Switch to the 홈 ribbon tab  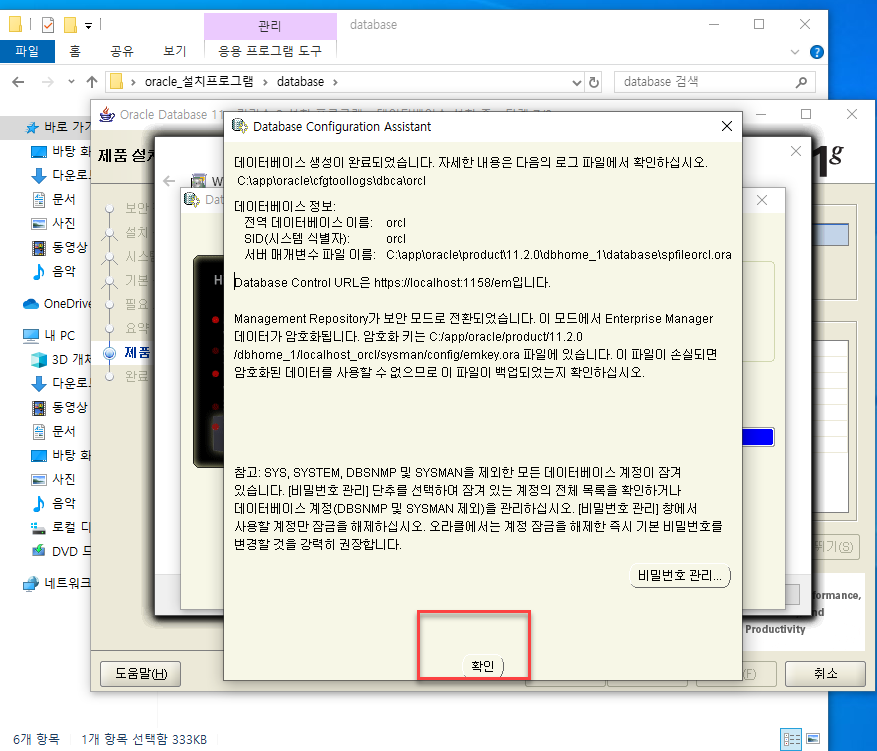(x=75, y=51)
